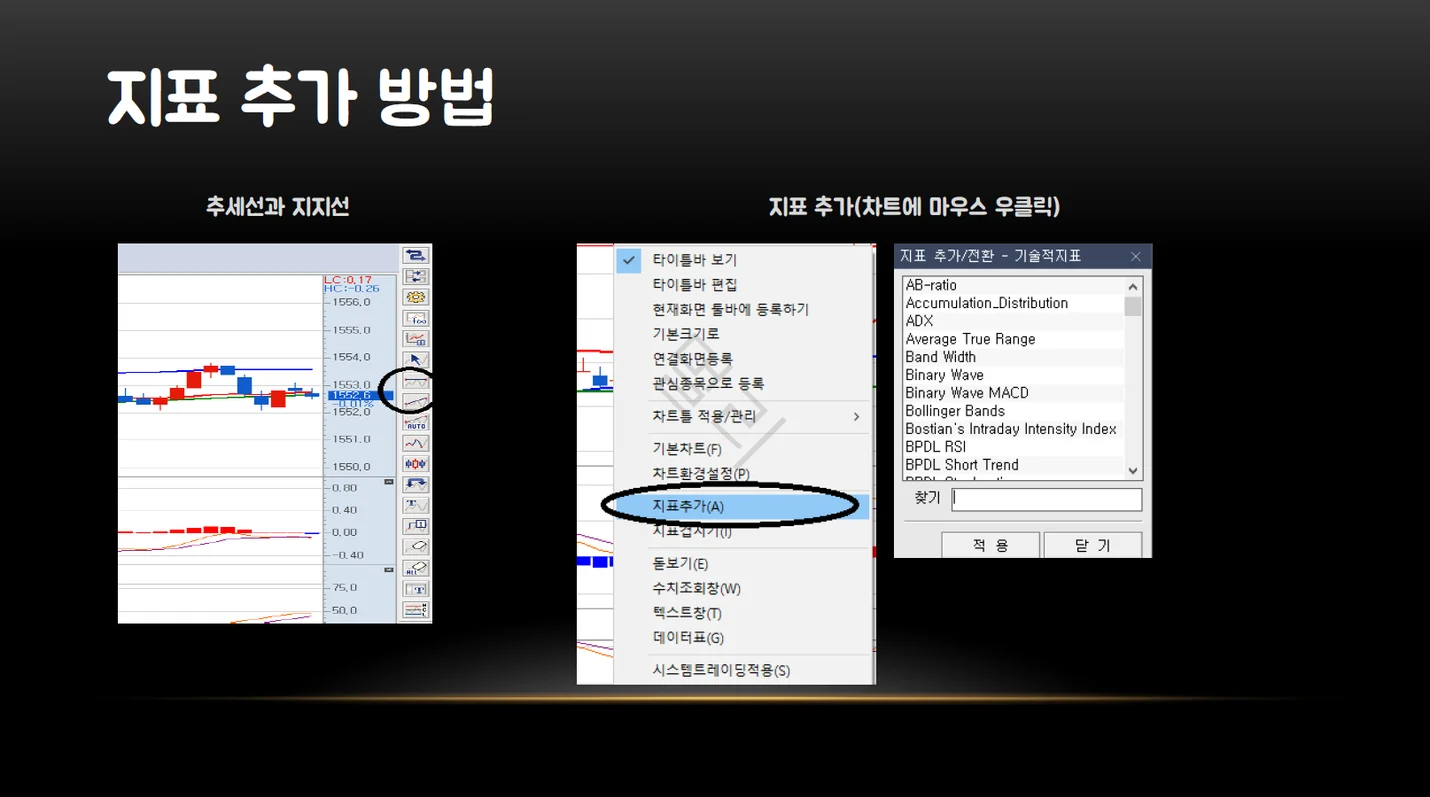Choose 타이틀바 편집 from context menu
Screen dimensions: 1430x797
[x=695, y=284]
